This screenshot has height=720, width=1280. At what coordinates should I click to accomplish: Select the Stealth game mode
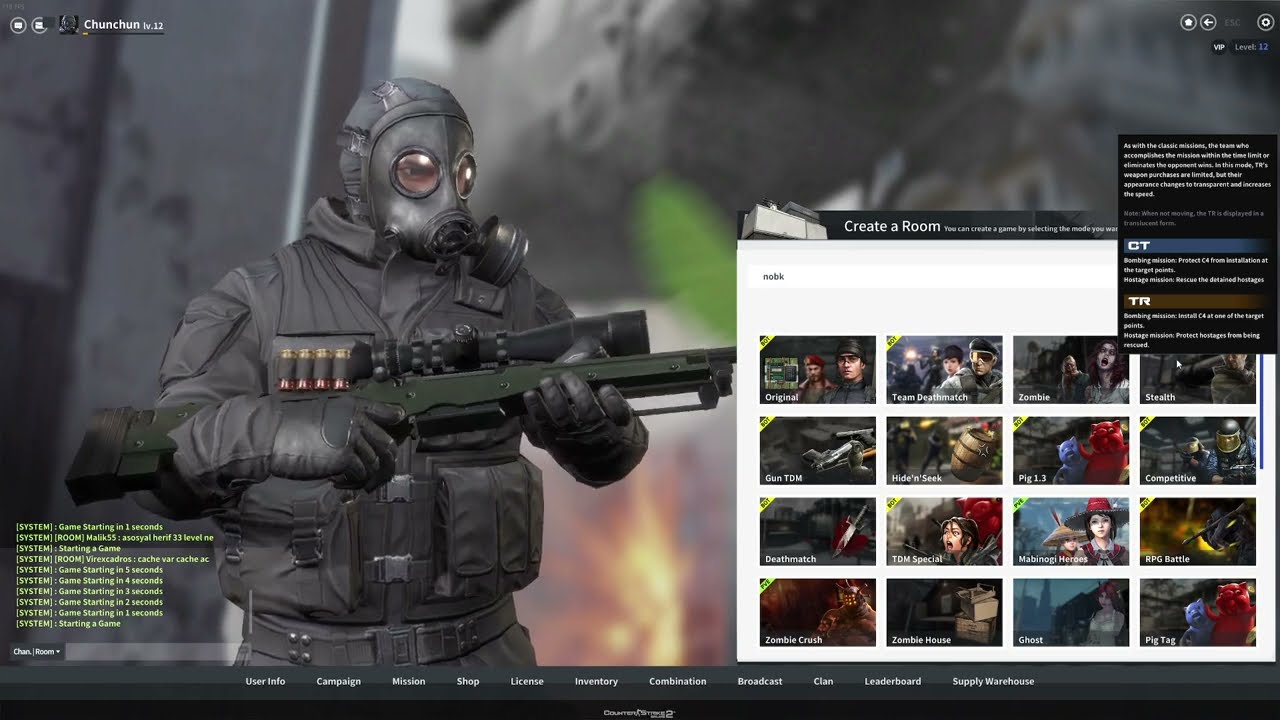(1197, 379)
